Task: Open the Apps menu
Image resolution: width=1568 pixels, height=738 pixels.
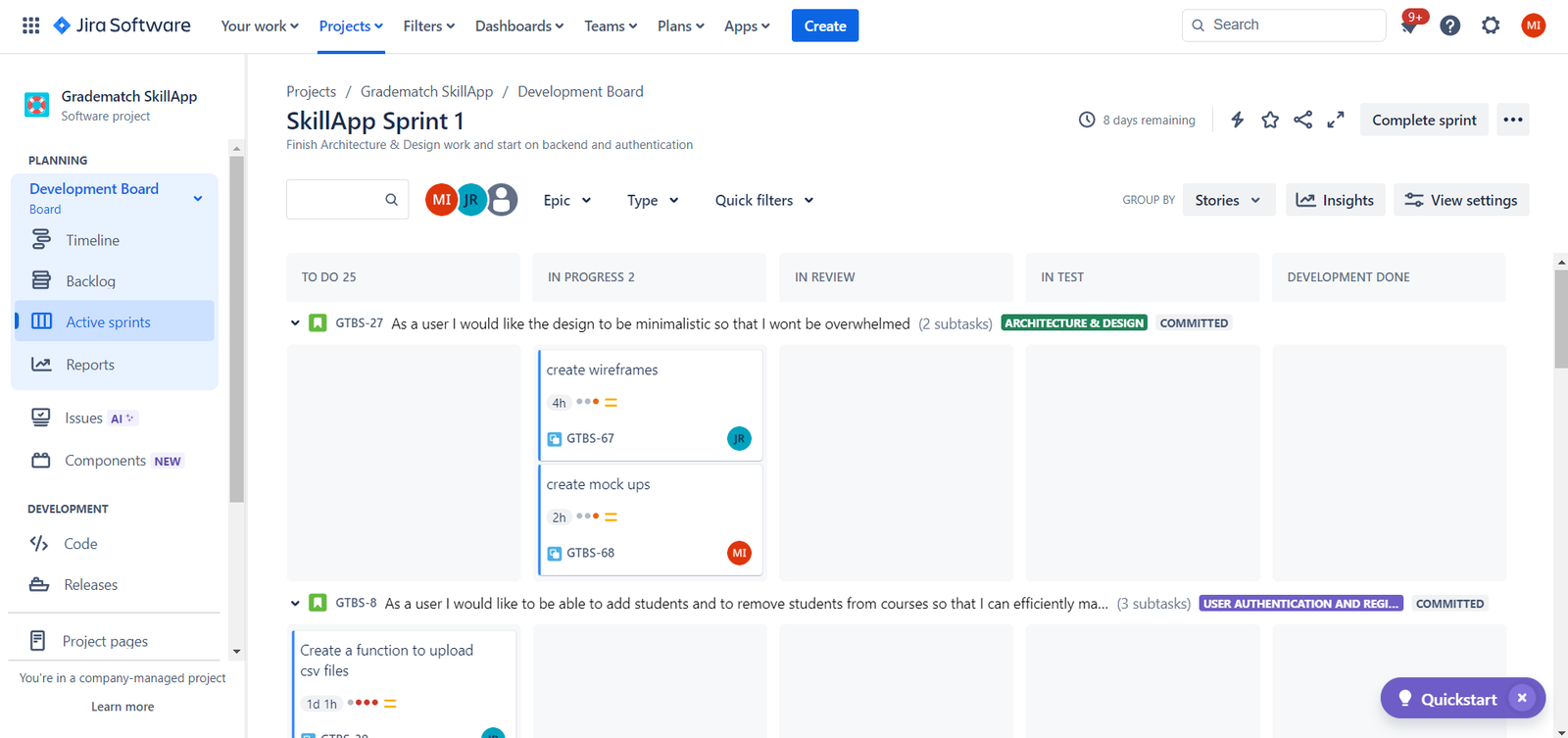Action: [747, 25]
